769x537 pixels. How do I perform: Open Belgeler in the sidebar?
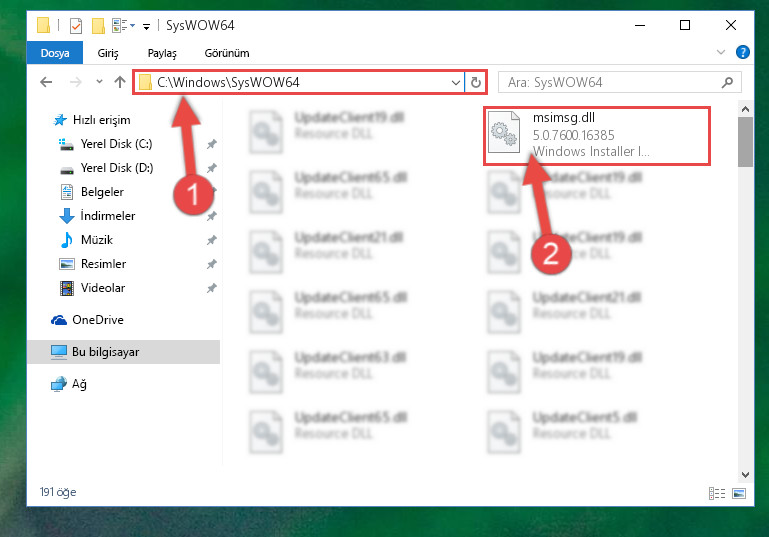[102, 192]
